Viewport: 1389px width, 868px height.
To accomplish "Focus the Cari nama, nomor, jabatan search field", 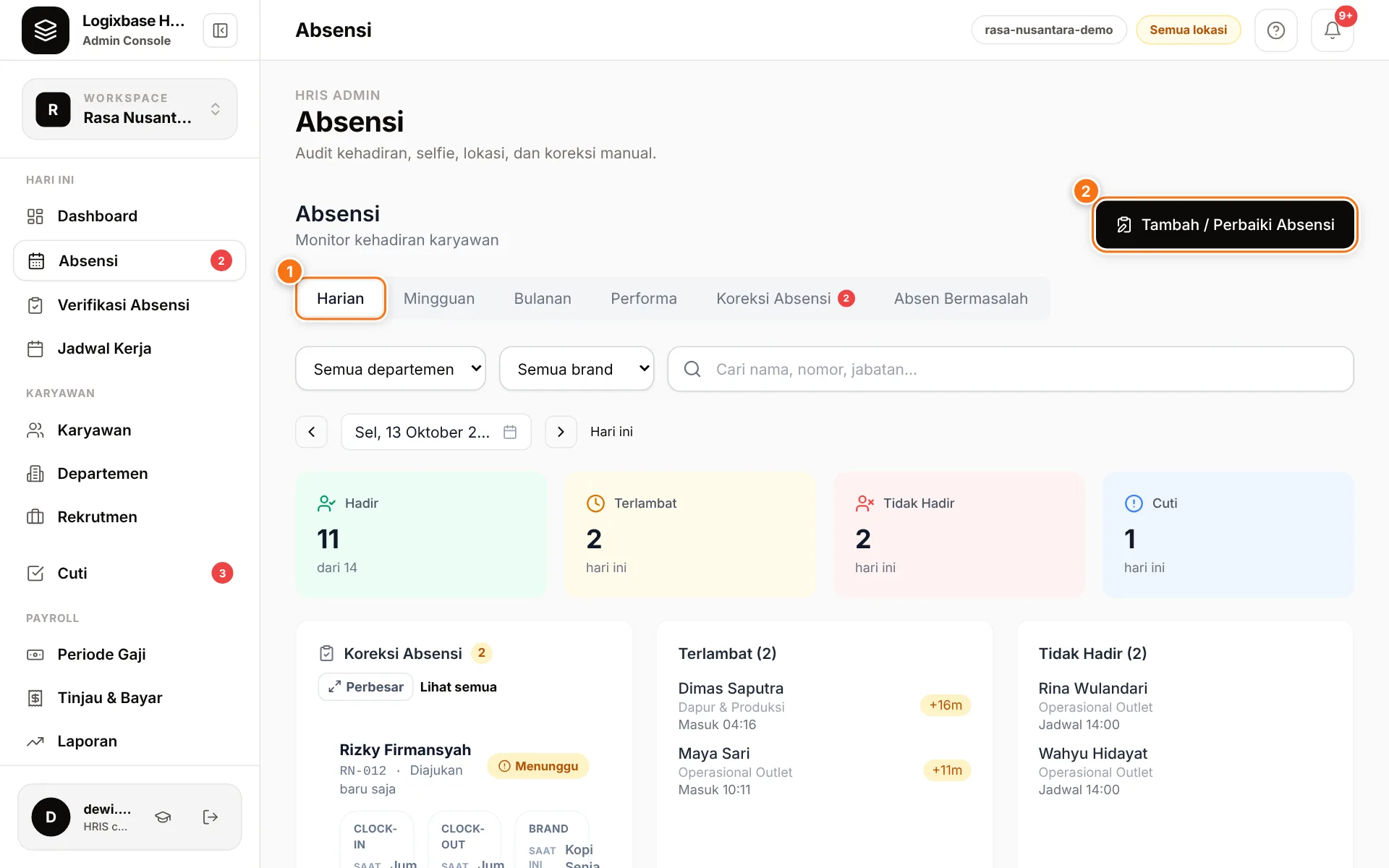I will (1011, 369).
